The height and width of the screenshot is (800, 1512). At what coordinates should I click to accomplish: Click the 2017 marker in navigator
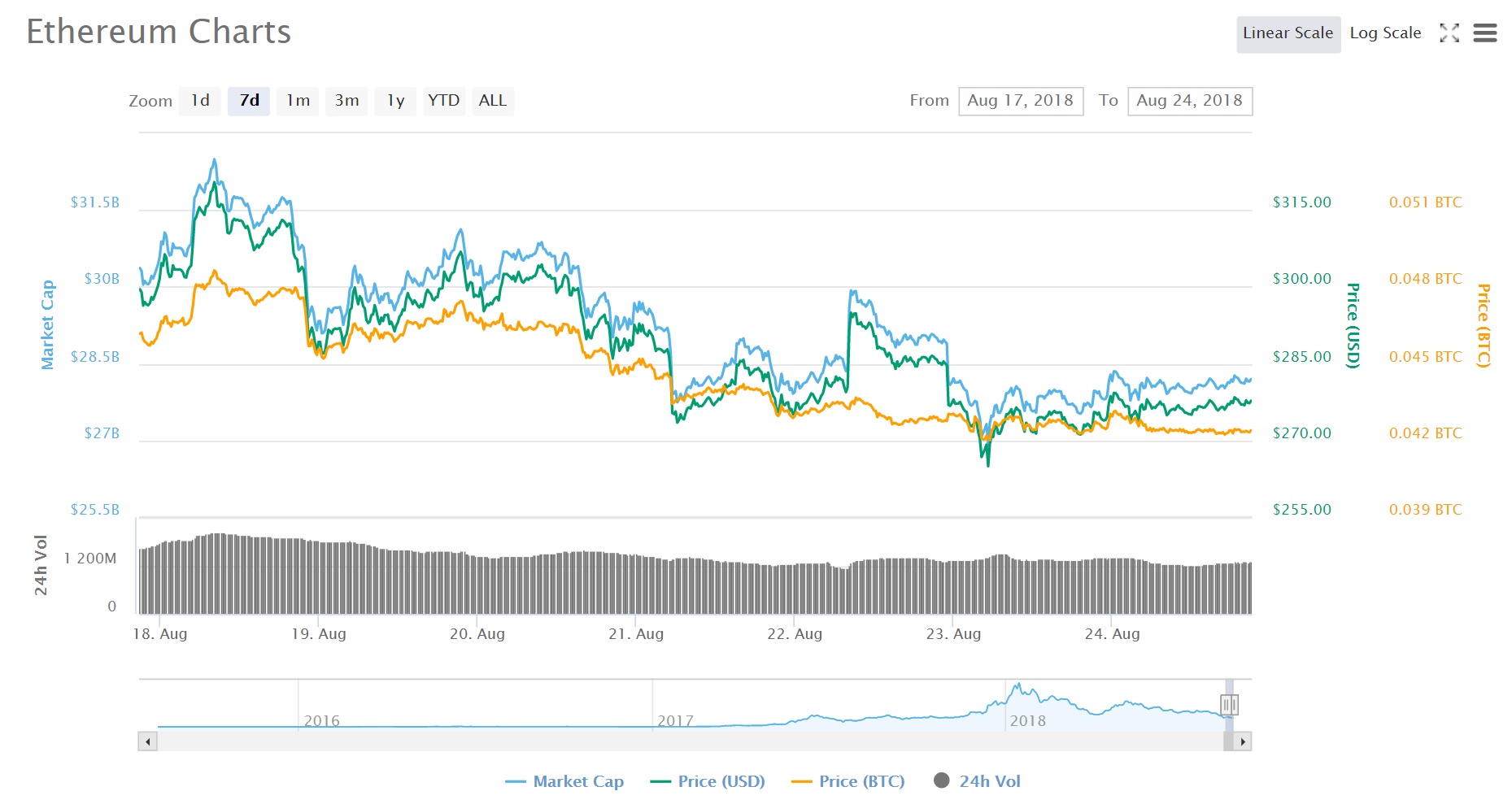pos(675,721)
